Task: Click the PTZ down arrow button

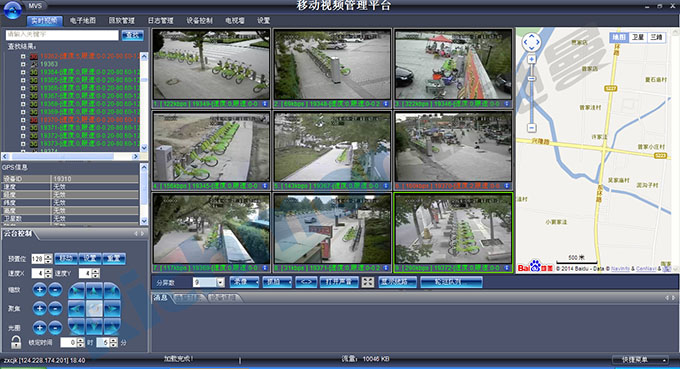Action: click(x=95, y=326)
